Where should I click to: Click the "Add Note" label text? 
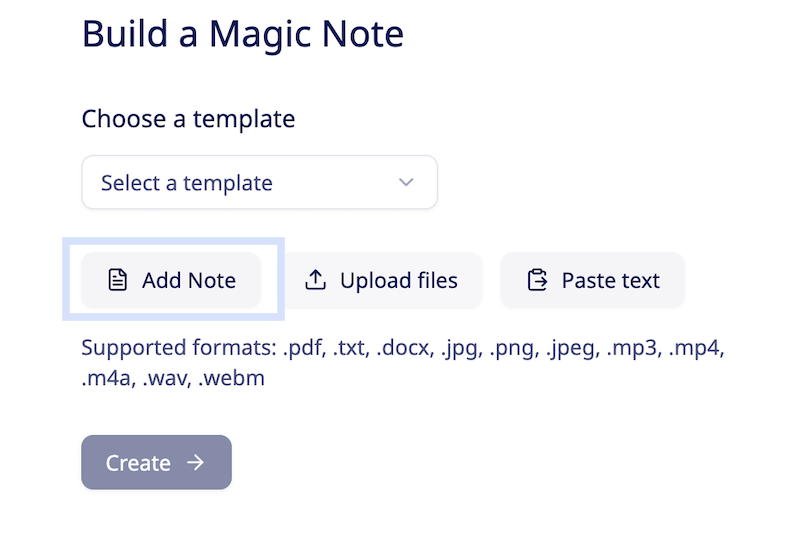tap(189, 280)
